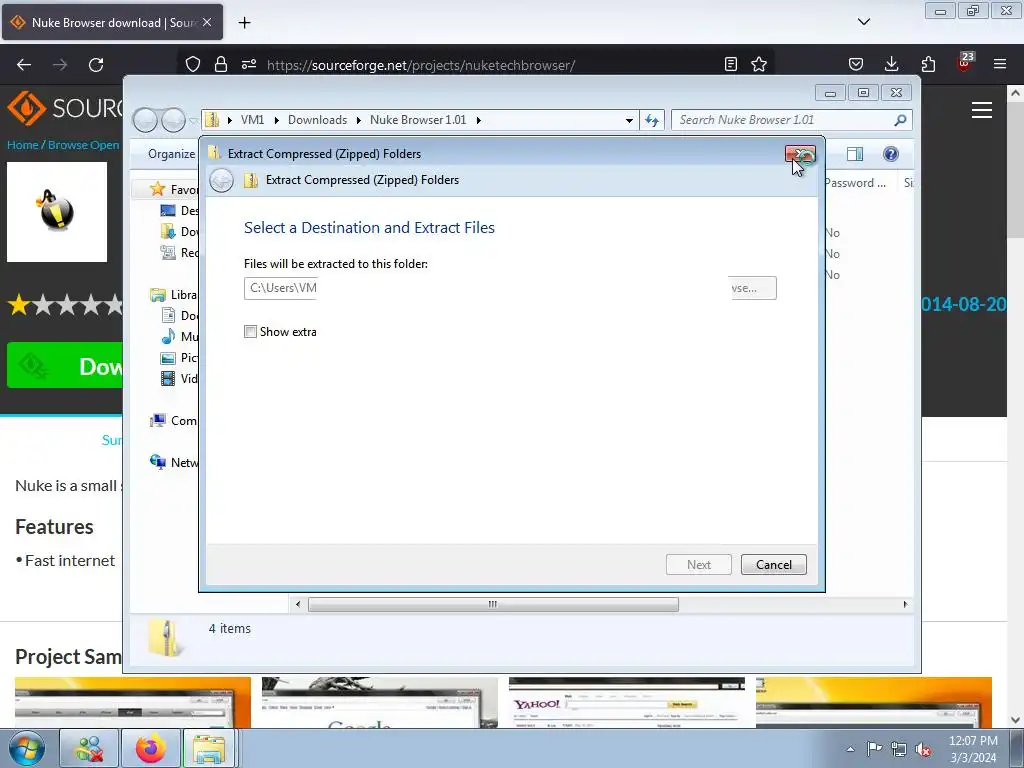Tick the Show extracted files checkbox
Viewport: 1024px width, 768px height.
(x=250, y=332)
